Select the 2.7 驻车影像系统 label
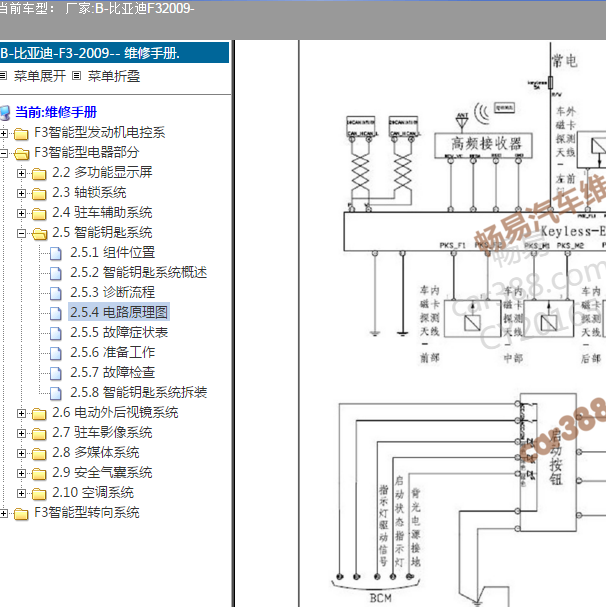Viewport: 606px width, 607px height. tap(102, 432)
